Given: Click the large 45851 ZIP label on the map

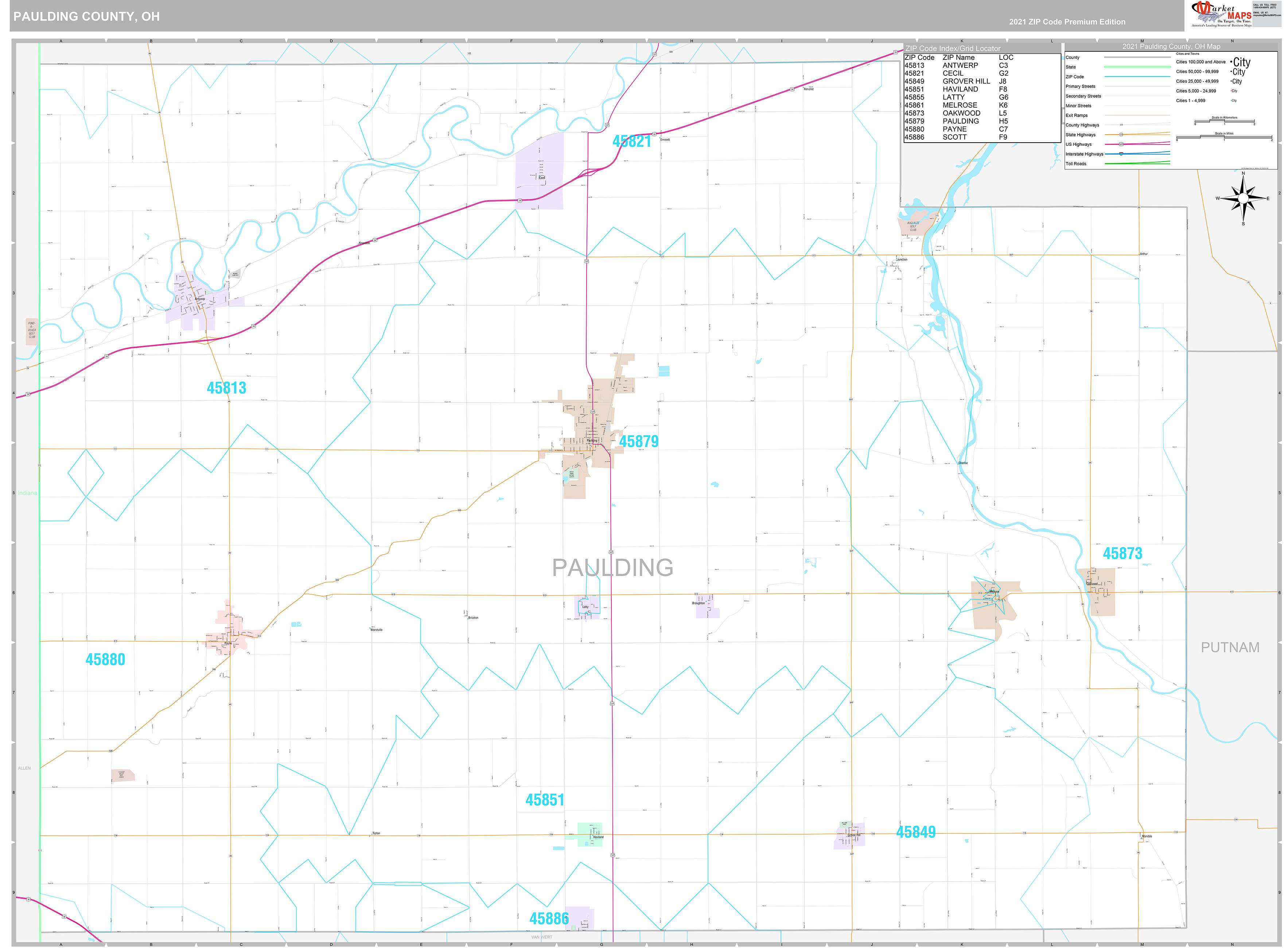Looking at the screenshot, I should point(544,799).
